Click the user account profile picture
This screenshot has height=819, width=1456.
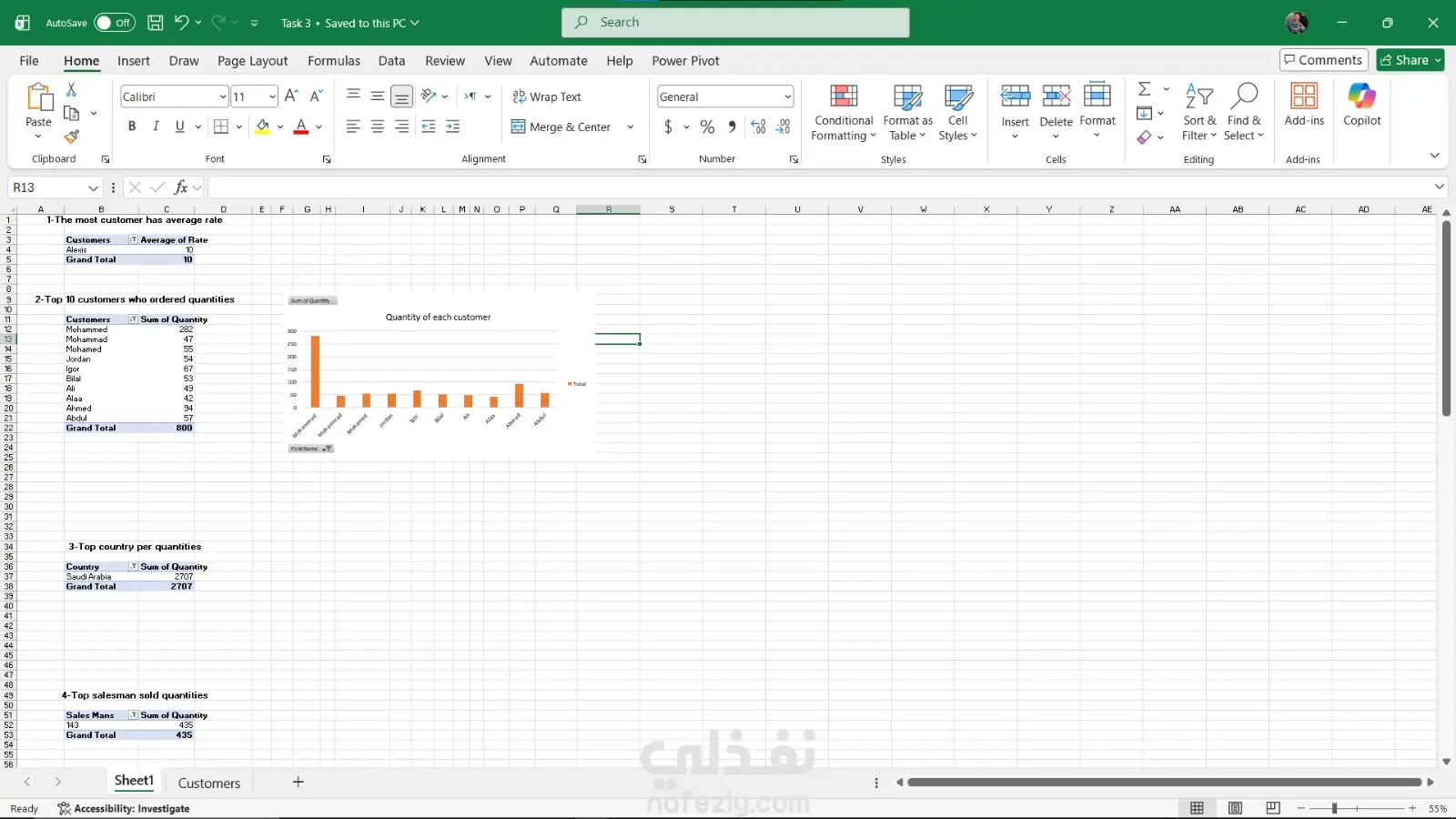tap(1297, 23)
